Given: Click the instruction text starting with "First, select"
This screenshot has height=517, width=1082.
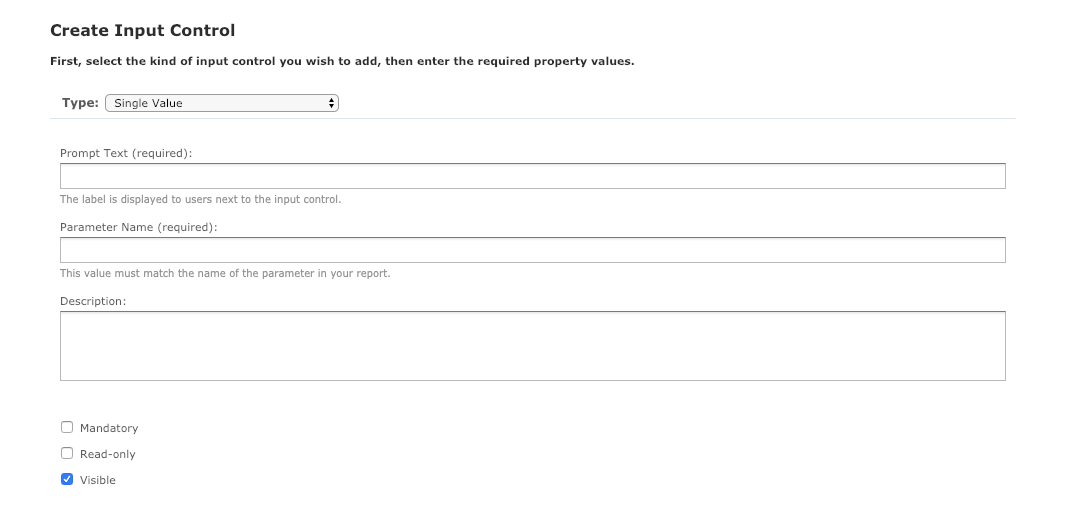Looking at the screenshot, I should point(342,61).
